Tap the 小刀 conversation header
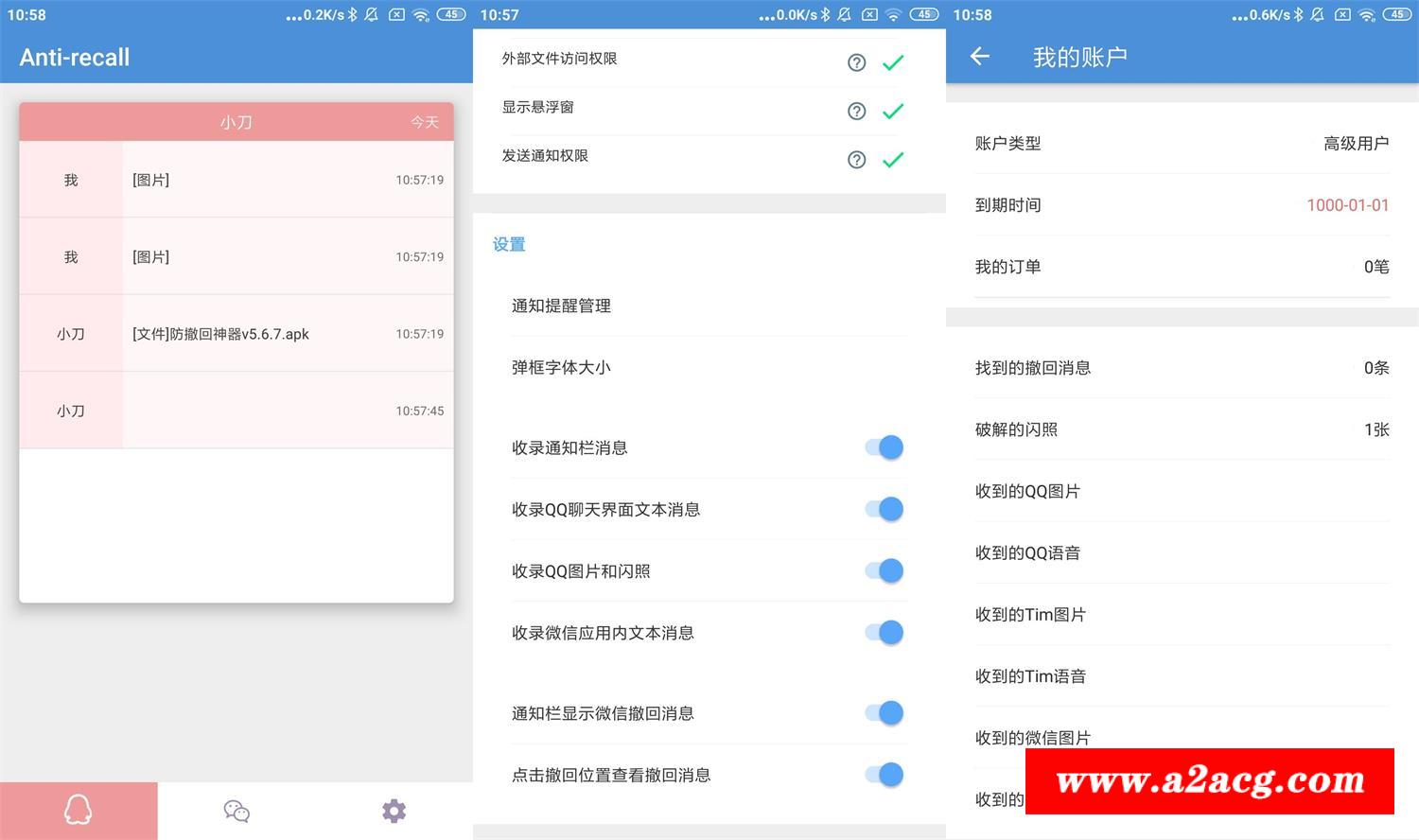The height and width of the screenshot is (840, 1419). (236, 122)
